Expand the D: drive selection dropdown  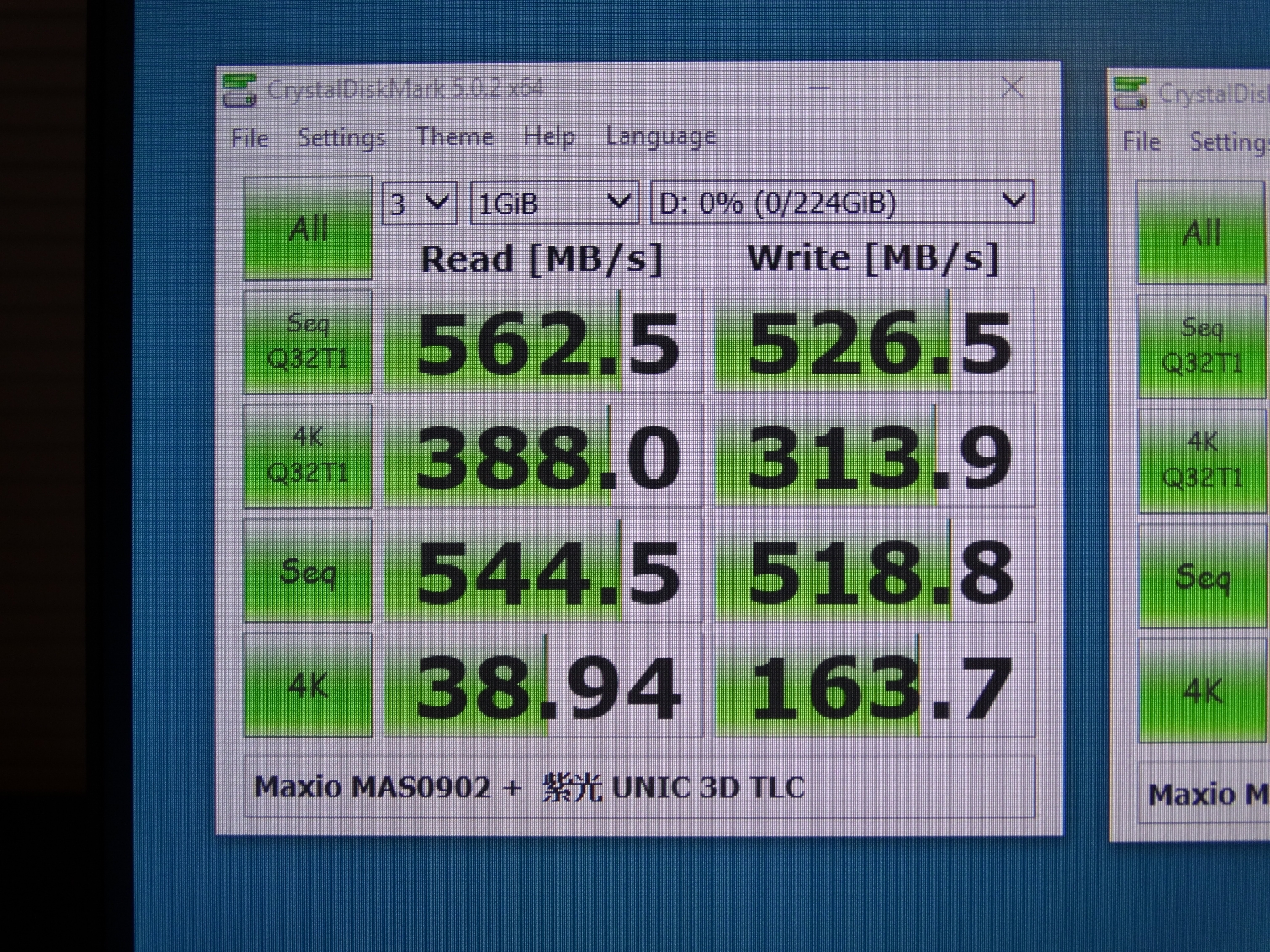pos(842,203)
